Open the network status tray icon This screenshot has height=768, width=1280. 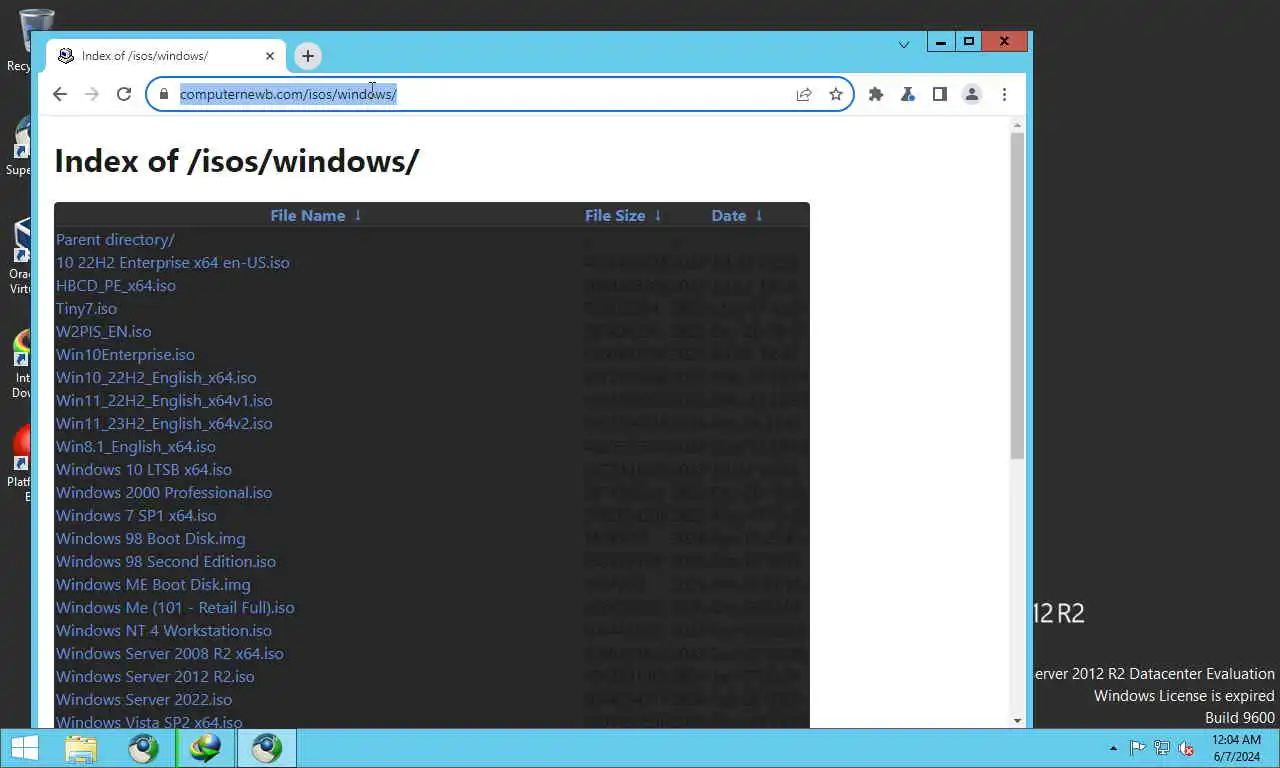point(1162,748)
